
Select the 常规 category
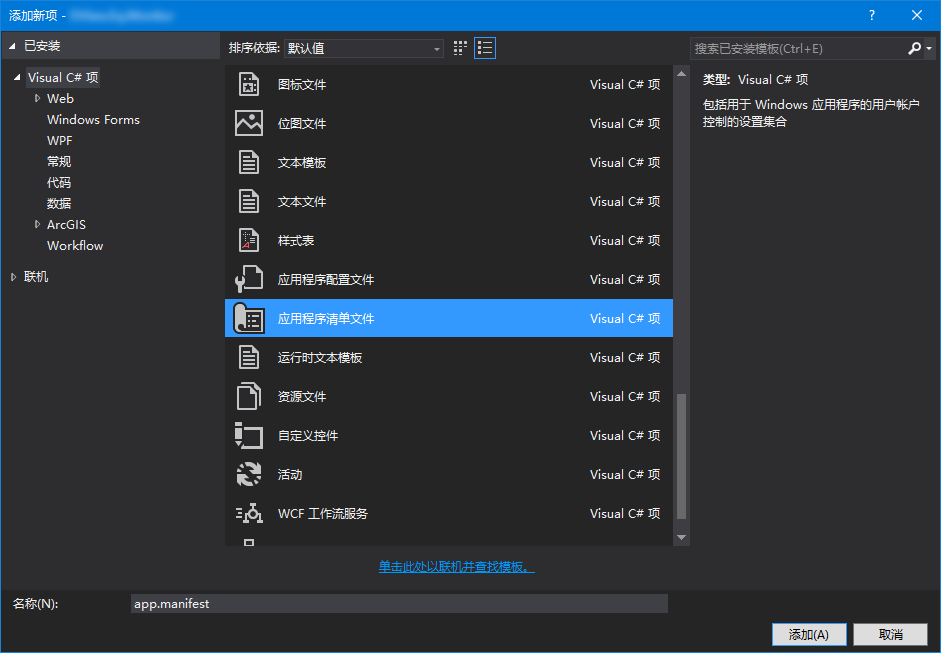59,161
